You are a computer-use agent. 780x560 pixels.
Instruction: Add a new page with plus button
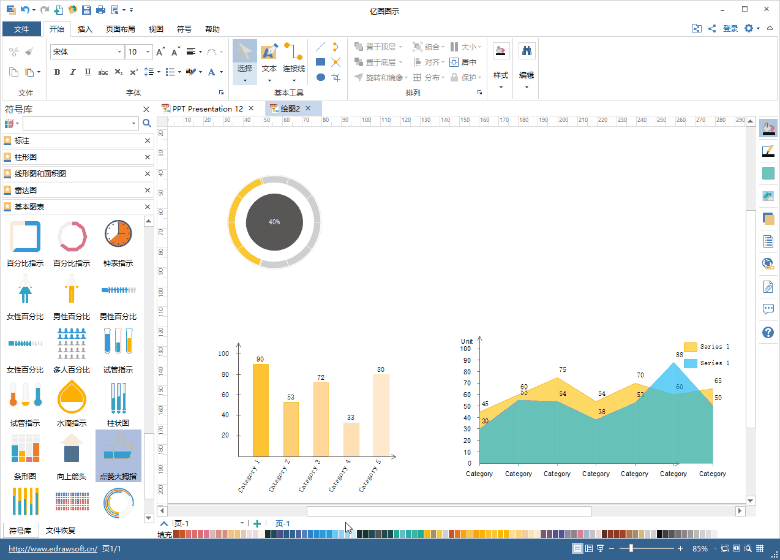point(257,523)
